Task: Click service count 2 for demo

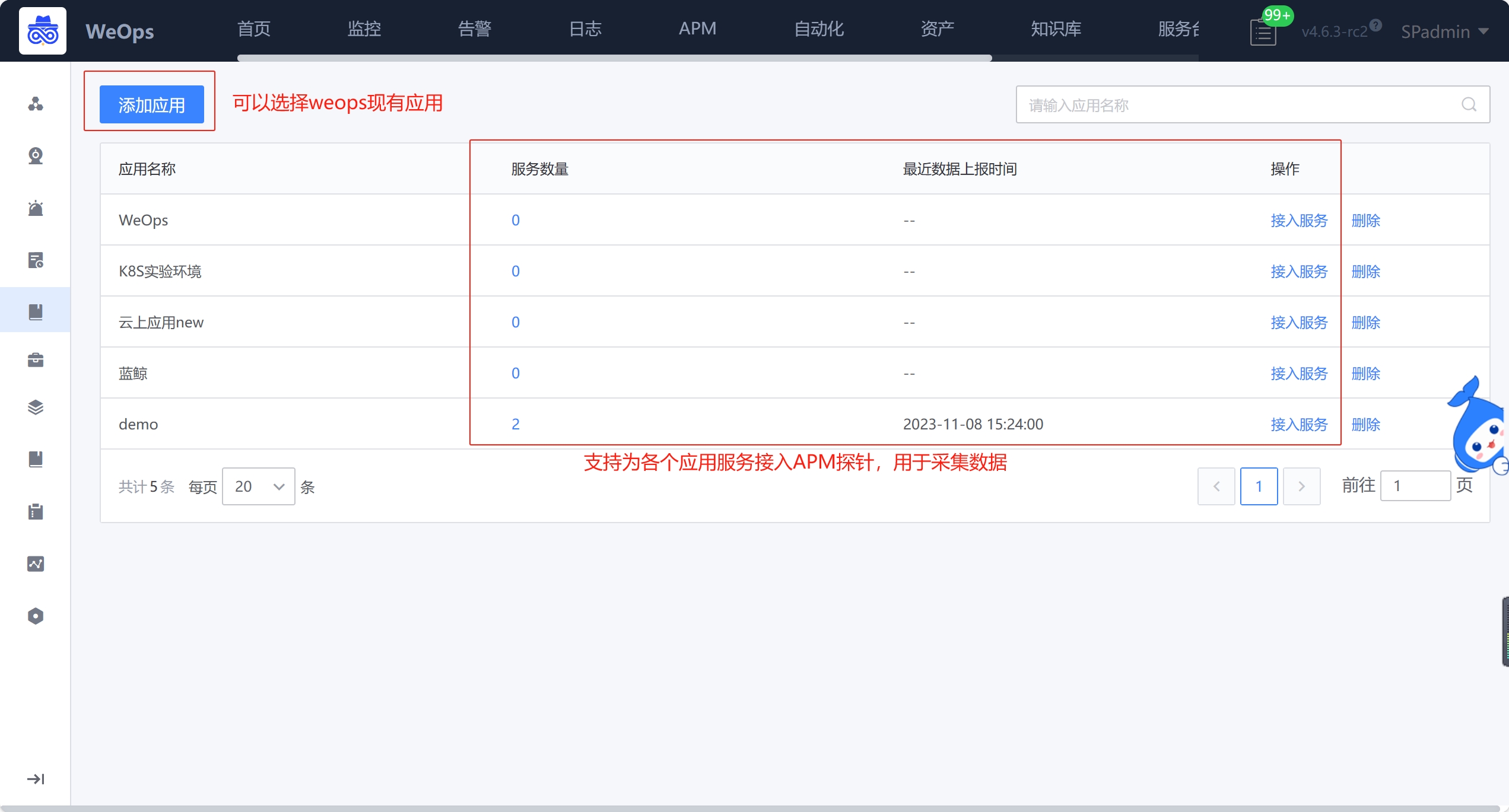Action: [x=516, y=424]
